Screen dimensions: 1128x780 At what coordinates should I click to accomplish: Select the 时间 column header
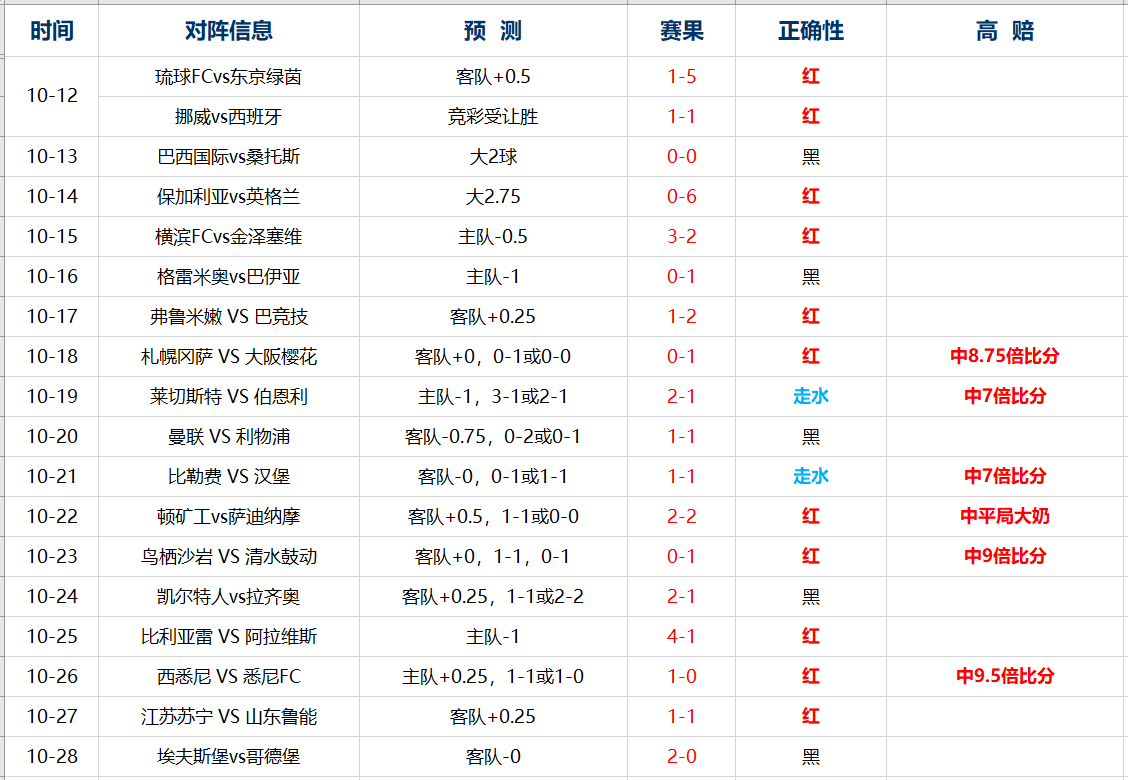(52, 30)
